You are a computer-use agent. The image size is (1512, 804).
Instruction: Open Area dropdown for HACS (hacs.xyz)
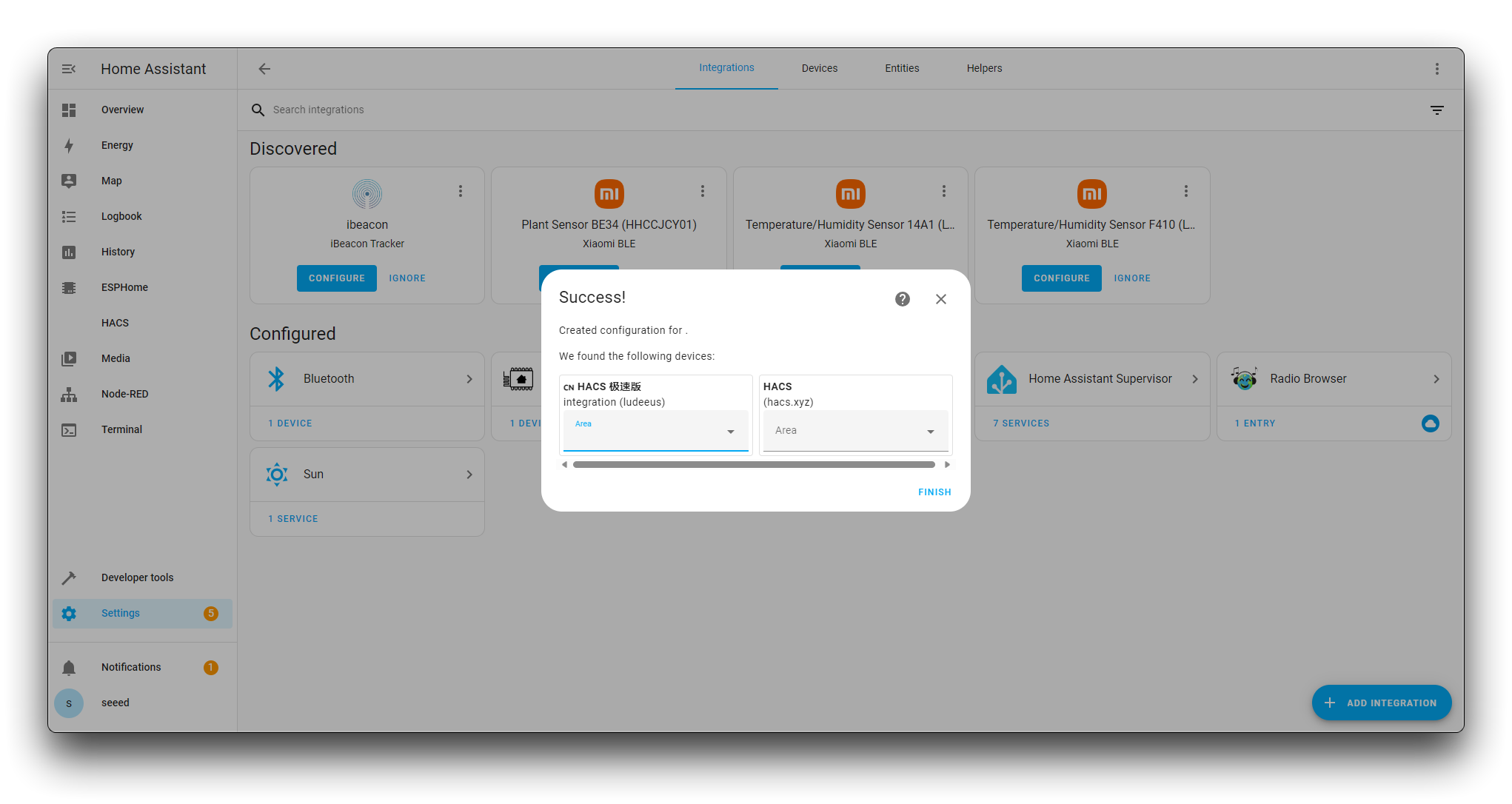point(855,431)
